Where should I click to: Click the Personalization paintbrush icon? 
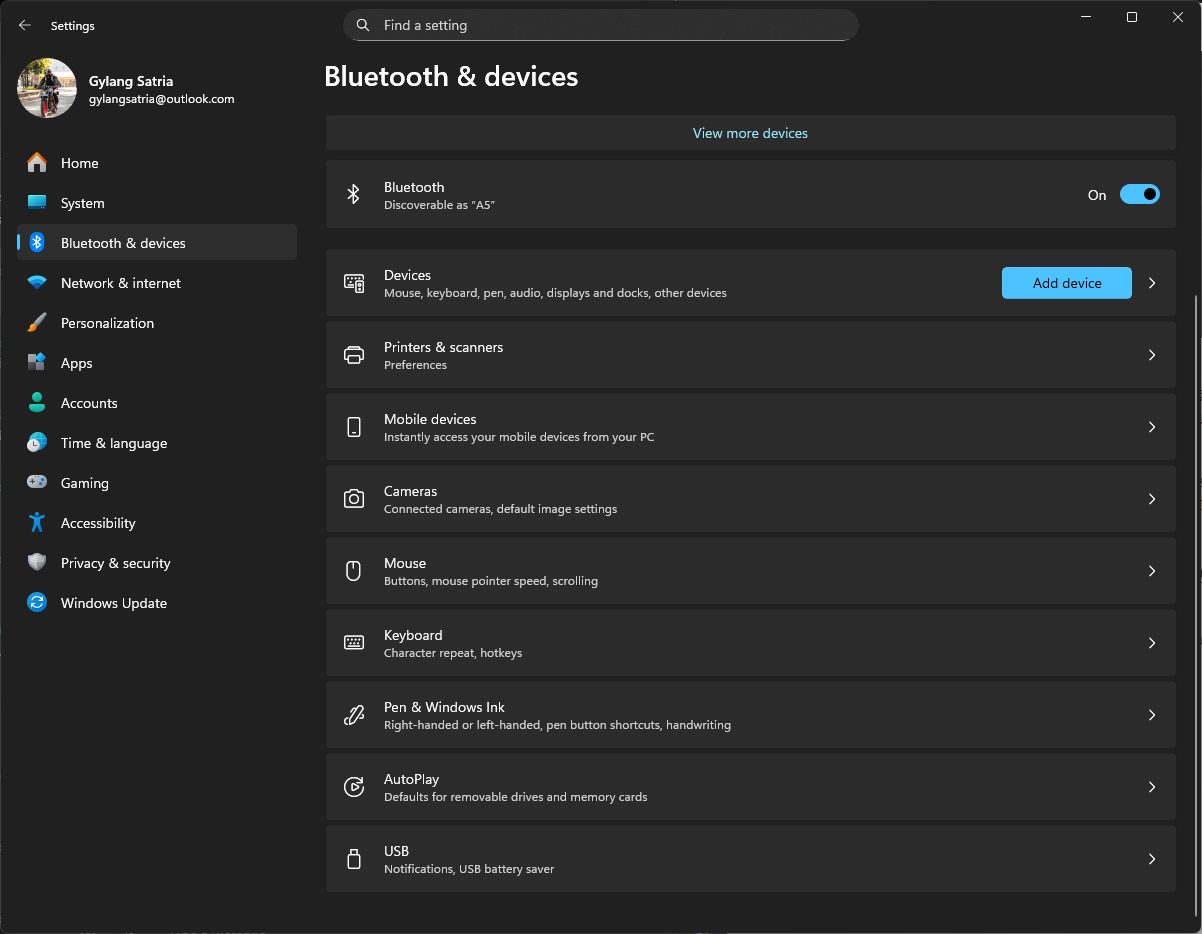pos(37,323)
